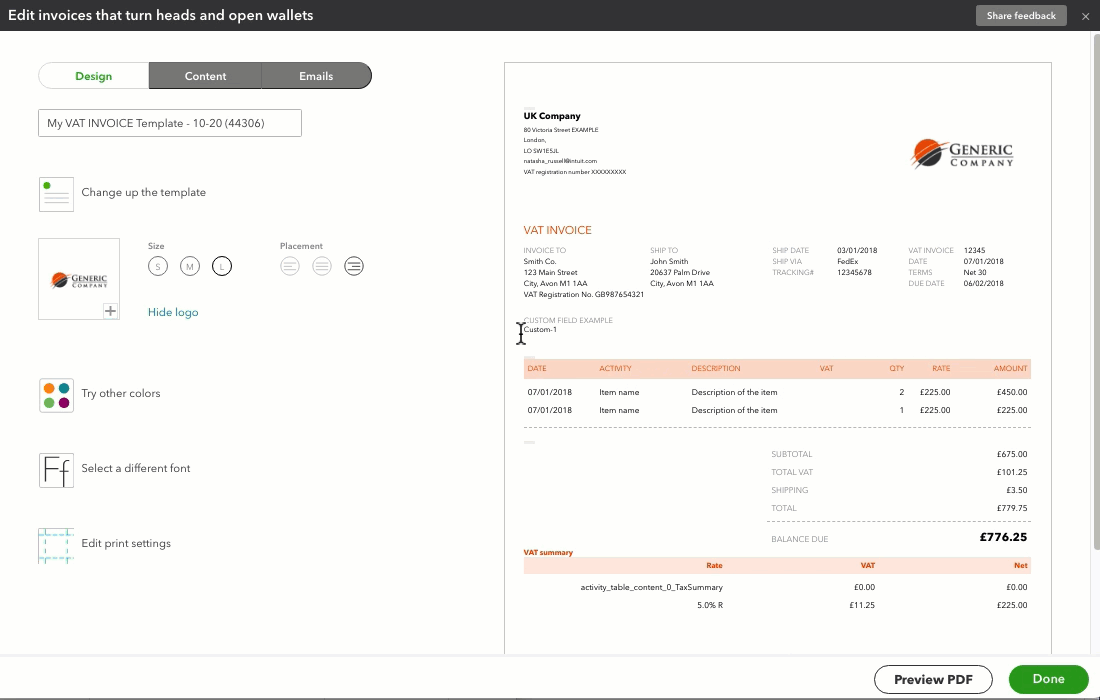1100x700 pixels.
Task: Click the Share feedback button
Action: (x=1021, y=15)
